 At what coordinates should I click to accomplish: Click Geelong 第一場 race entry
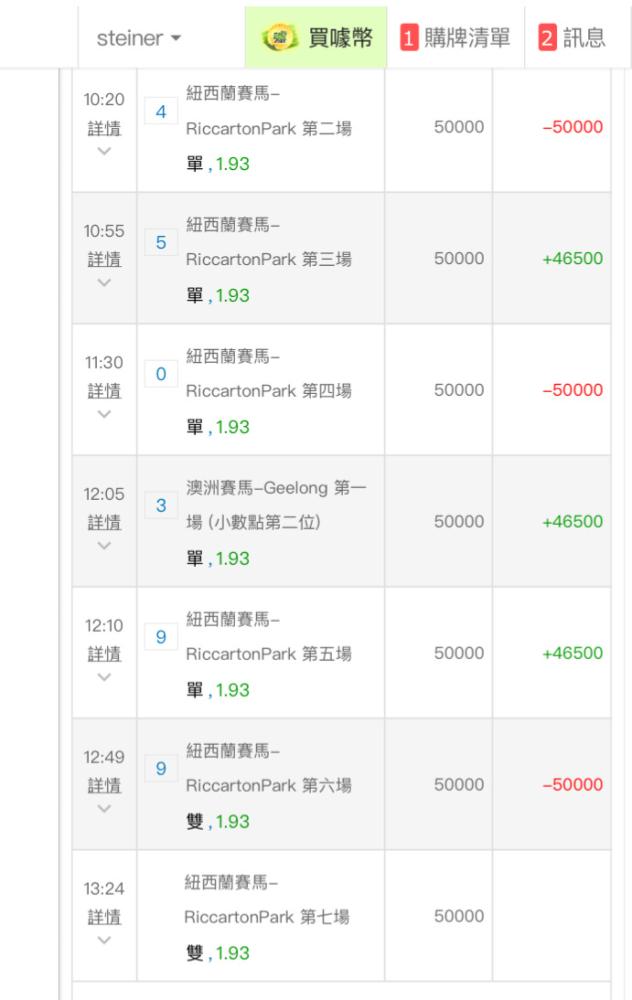(276, 505)
